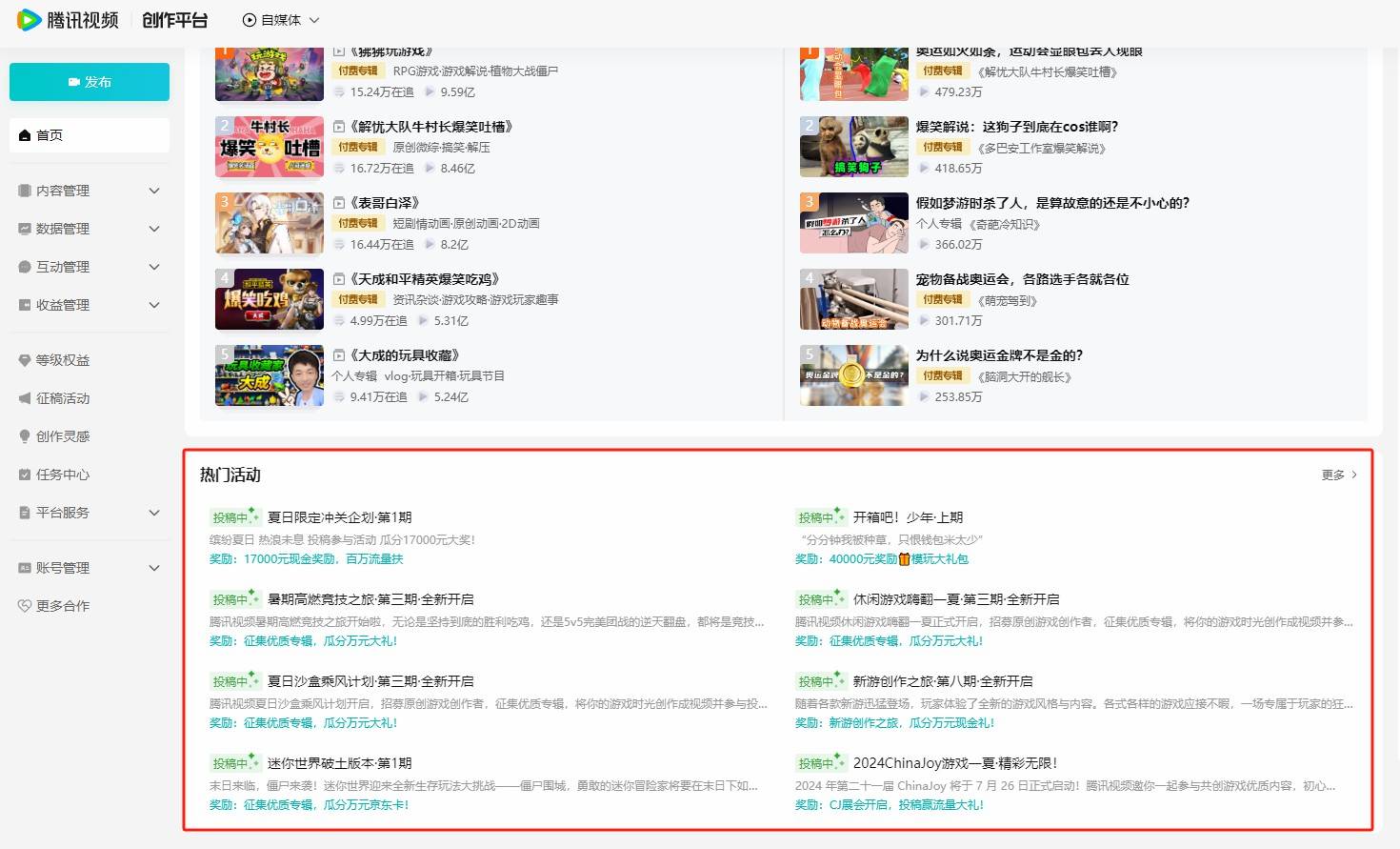Click the 等级权益 diamond icon
Viewport: 1400px width, 849px height.
[25, 360]
